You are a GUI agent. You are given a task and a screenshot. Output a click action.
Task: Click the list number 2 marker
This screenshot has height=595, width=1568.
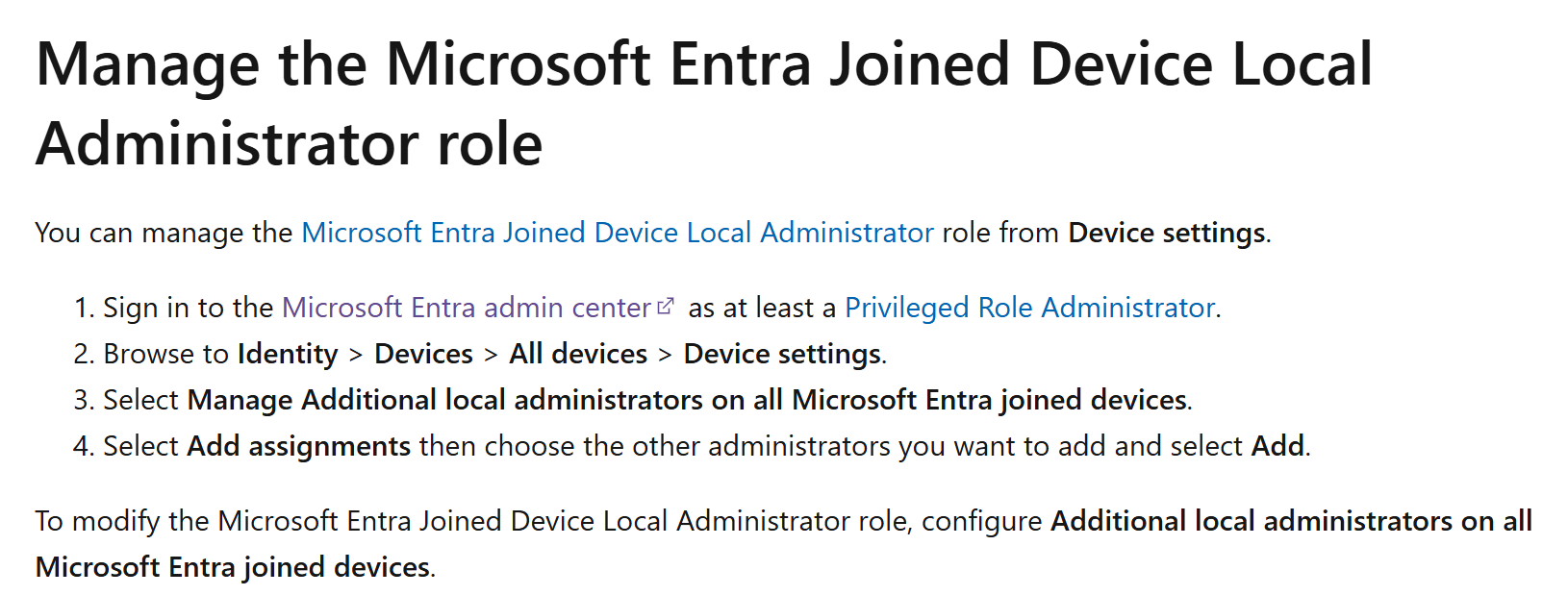(83, 354)
